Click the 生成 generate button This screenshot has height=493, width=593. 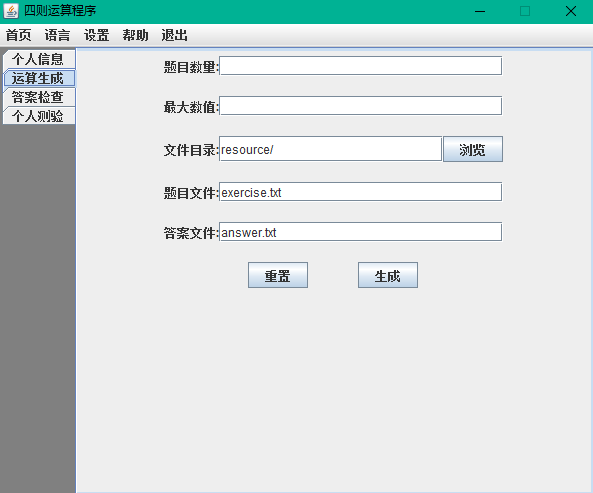tap(388, 275)
